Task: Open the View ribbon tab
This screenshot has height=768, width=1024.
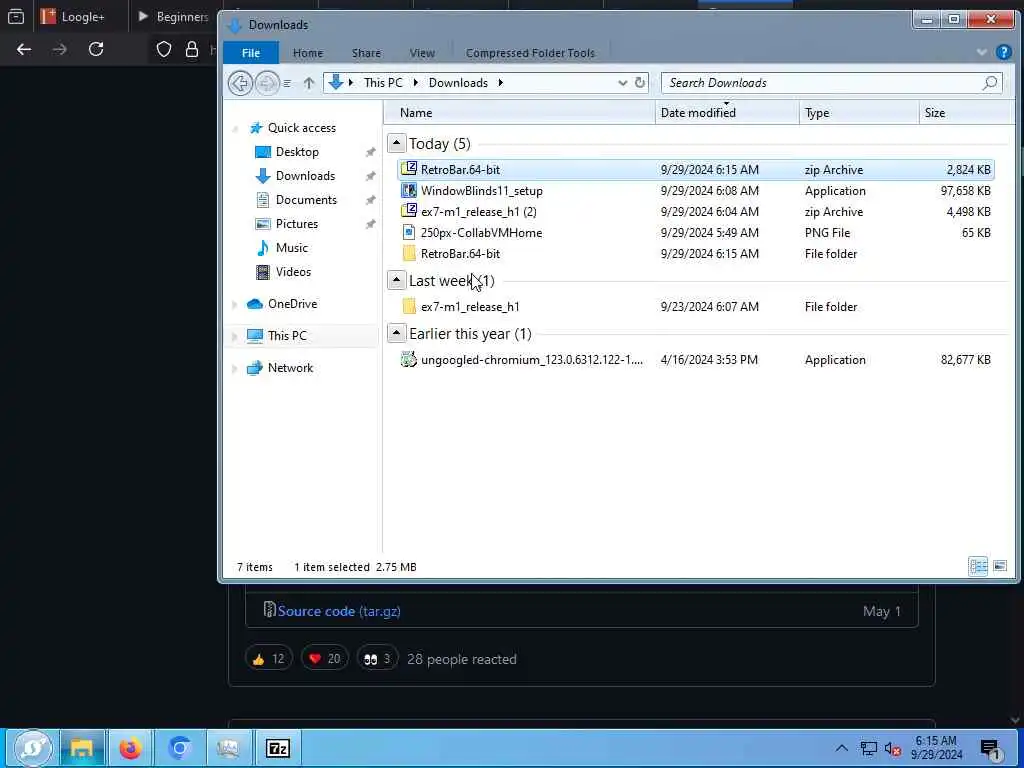Action: (422, 53)
